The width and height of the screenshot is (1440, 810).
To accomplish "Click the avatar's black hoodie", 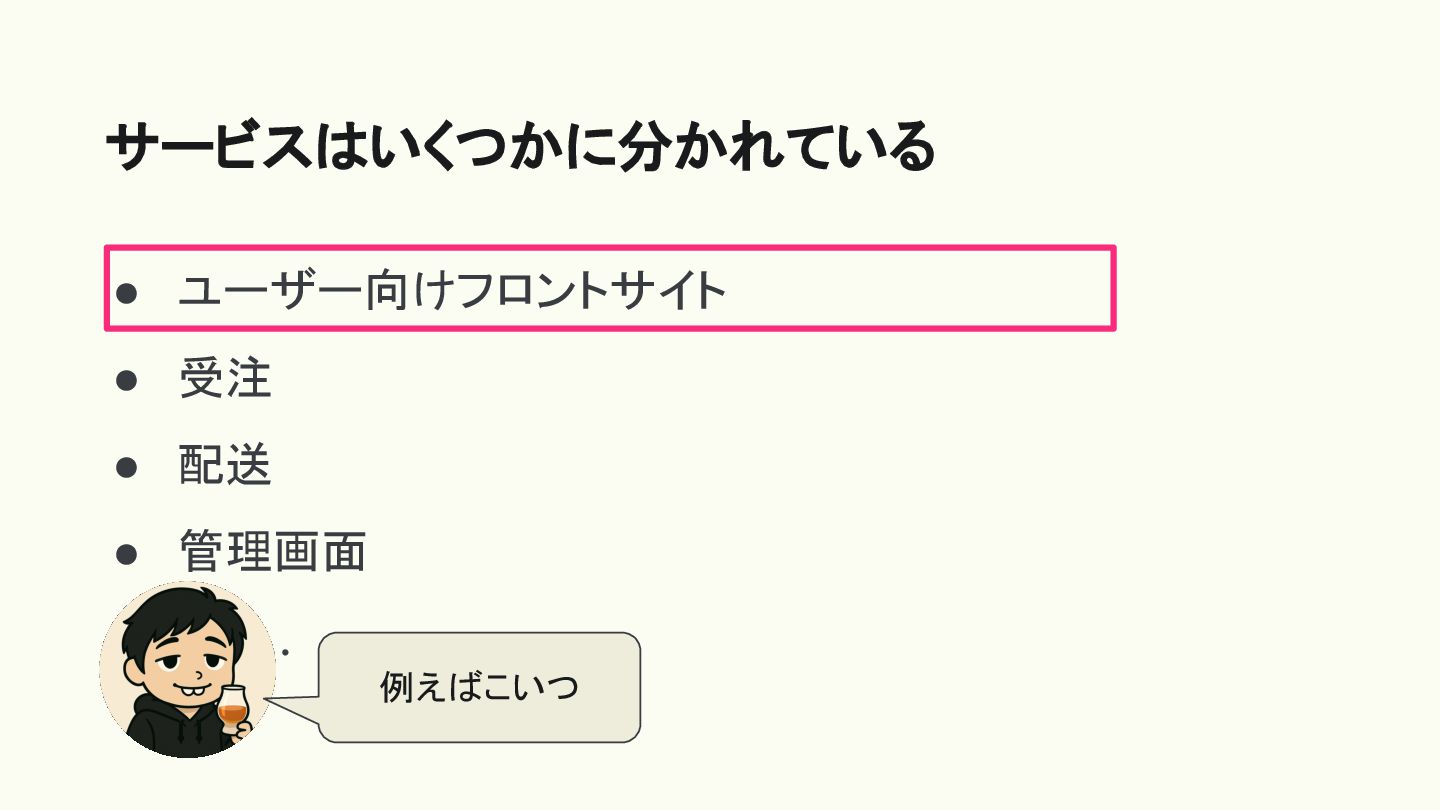I will (x=170, y=730).
